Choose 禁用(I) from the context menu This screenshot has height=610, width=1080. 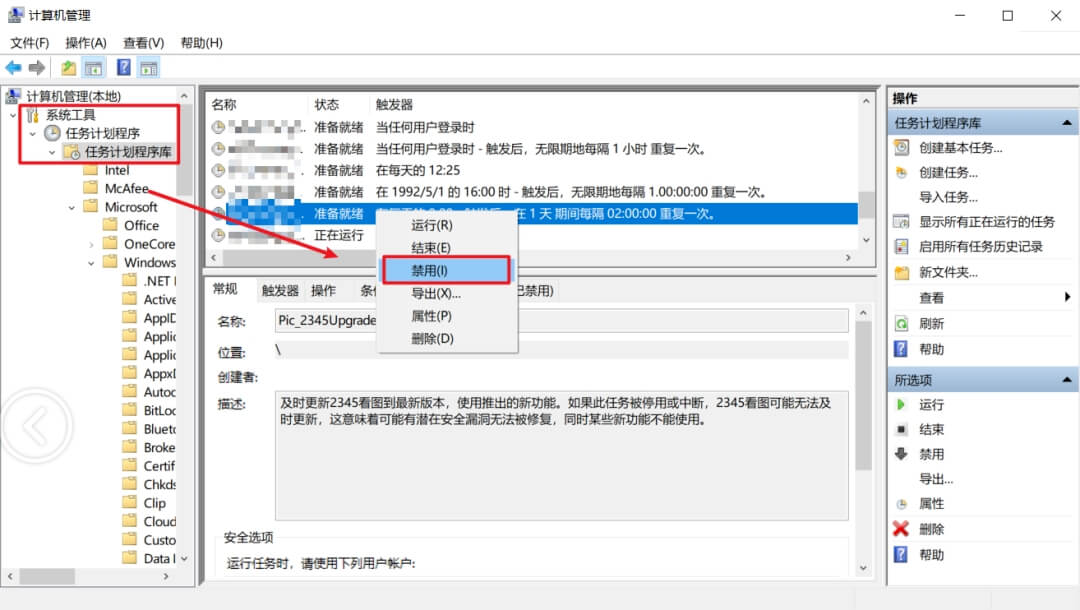pyautogui.click(x=437, y=269)
